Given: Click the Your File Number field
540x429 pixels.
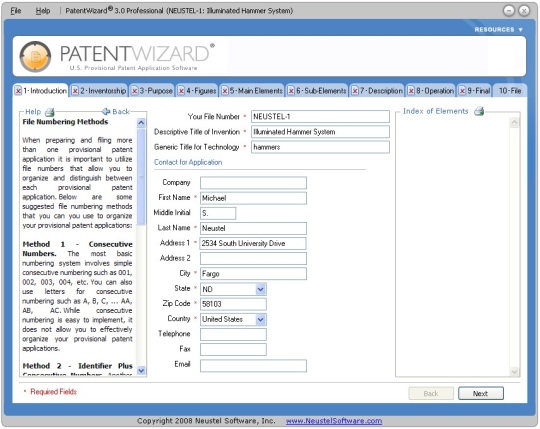Looking at the screenshot, I should click(320, 117).
